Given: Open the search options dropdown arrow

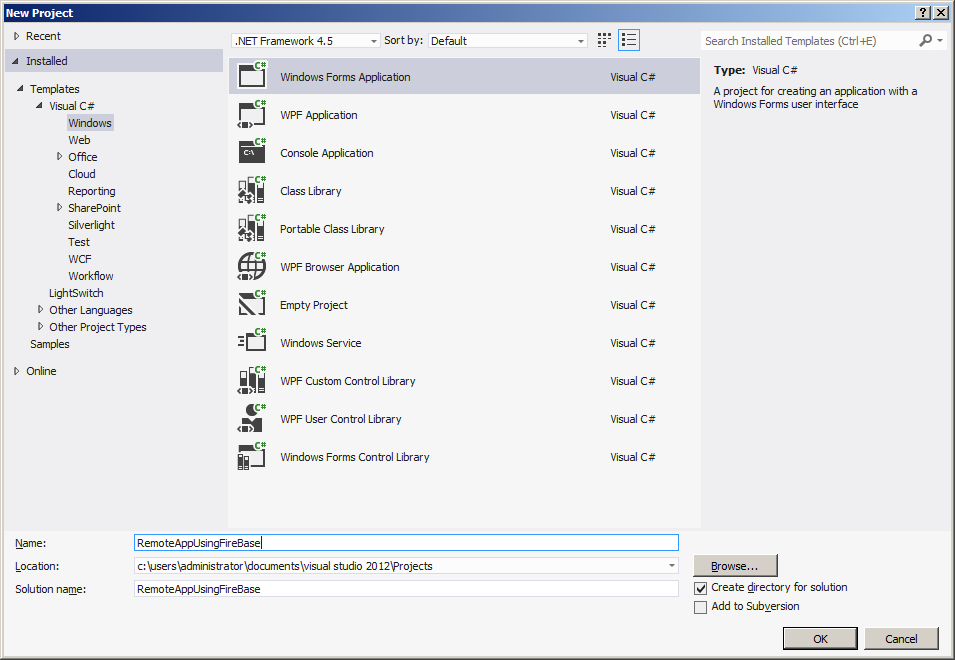Looking at the screenshot, I should point(940,41).
